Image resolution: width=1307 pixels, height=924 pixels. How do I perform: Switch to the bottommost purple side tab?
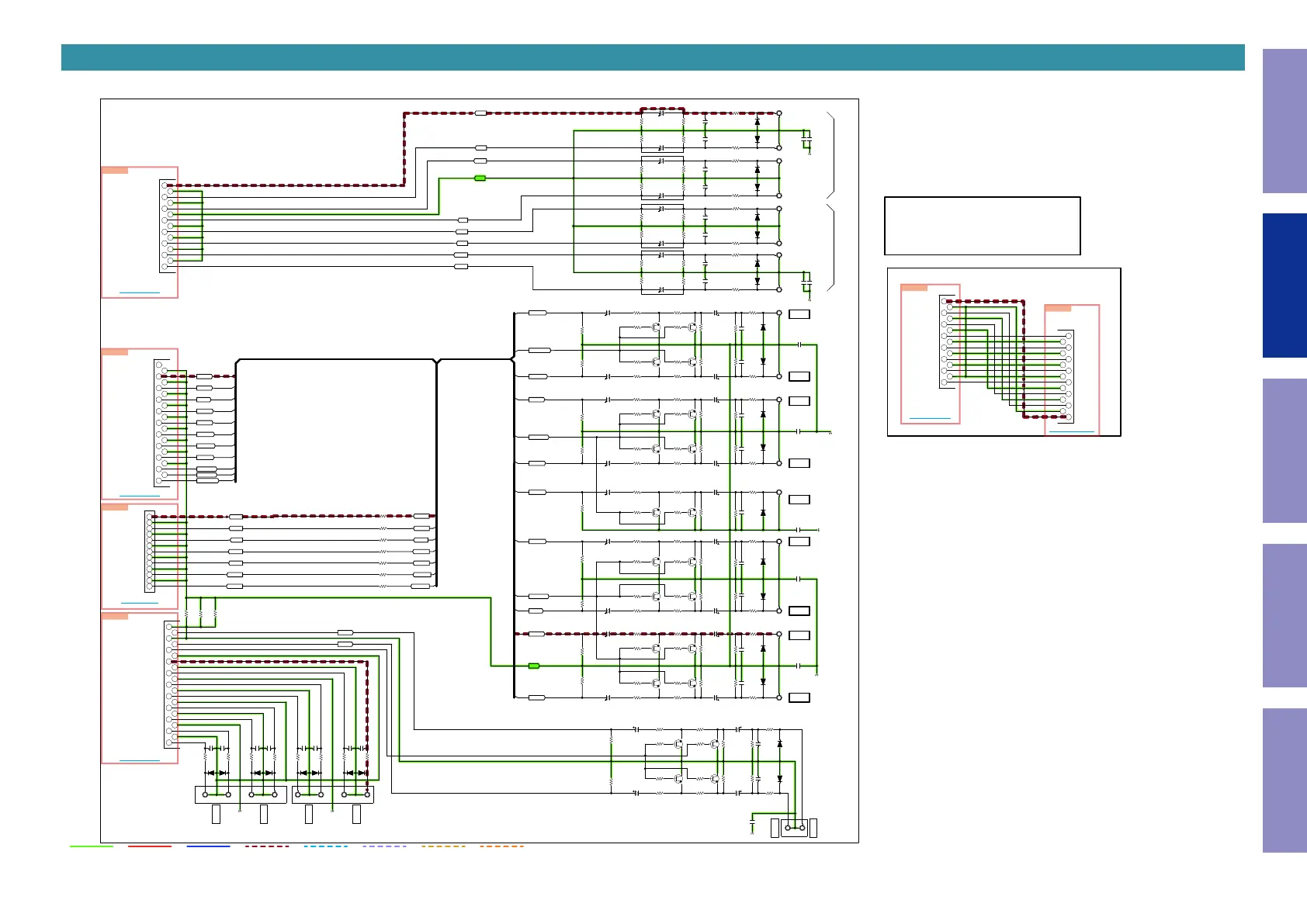click(x=1284, y=780)
